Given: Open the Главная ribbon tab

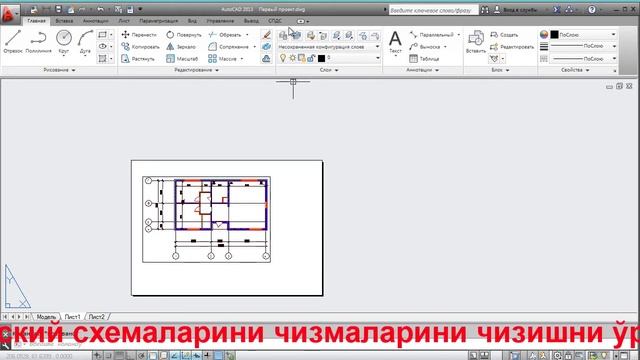Looking at the screenshot, I should [x=36, y=21].
